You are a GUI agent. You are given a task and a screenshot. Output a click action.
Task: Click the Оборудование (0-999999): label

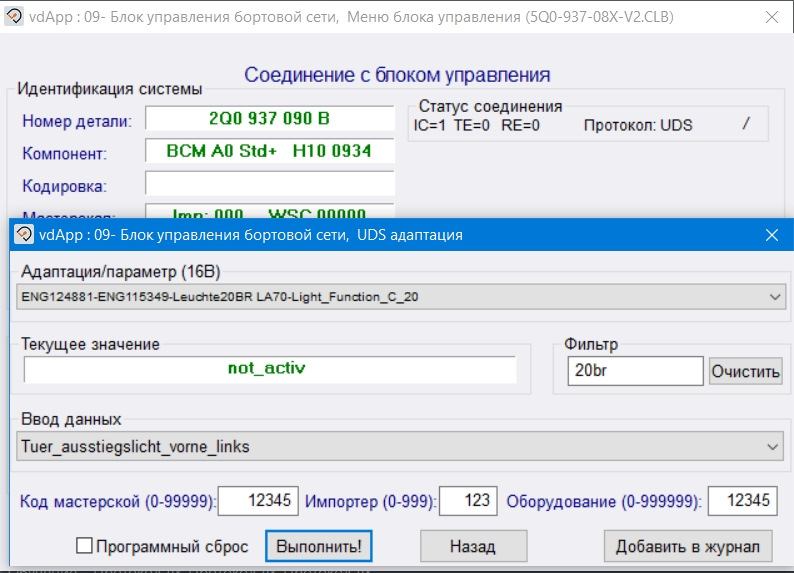pos(604,502)
